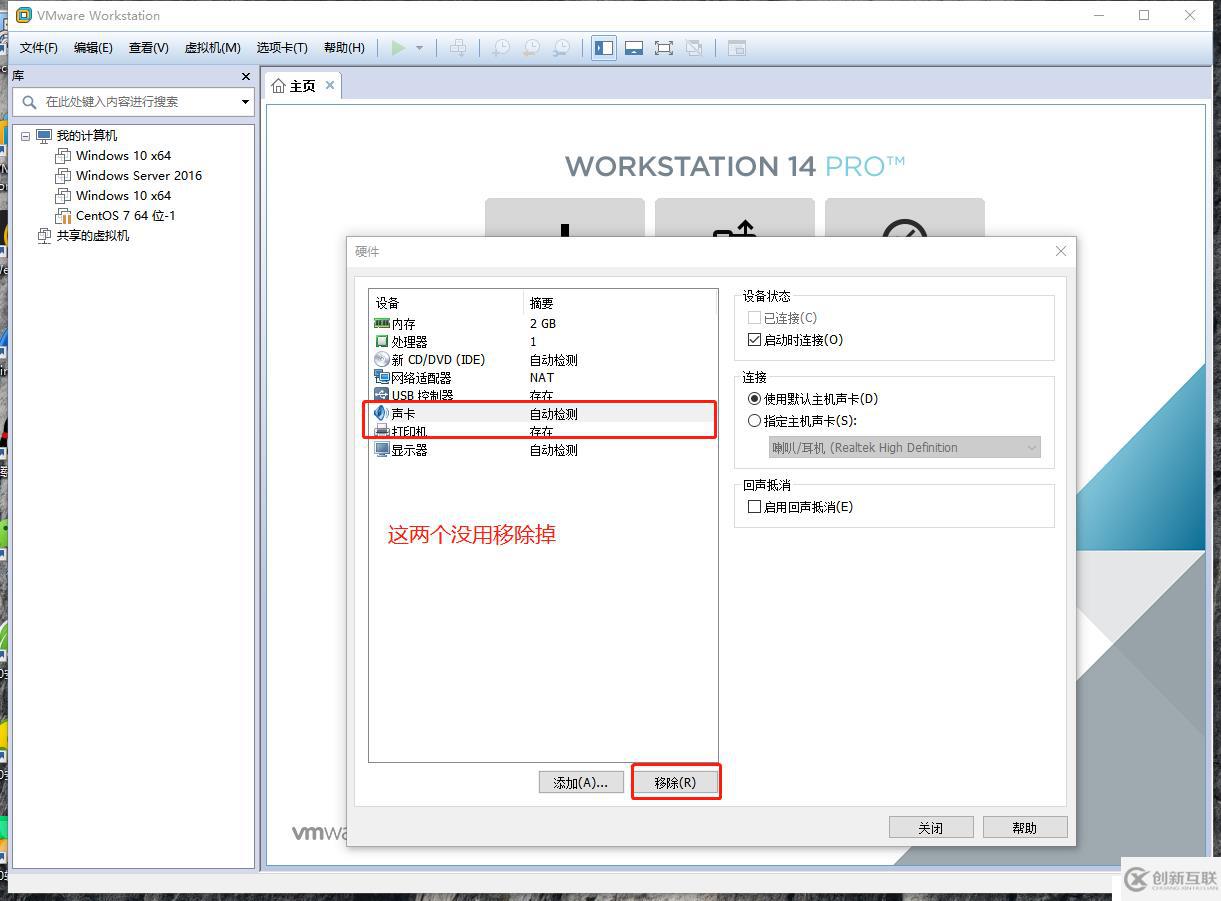Select the 处理器 device row
The height and width of the screenshot is (901, 1221).
543,342
